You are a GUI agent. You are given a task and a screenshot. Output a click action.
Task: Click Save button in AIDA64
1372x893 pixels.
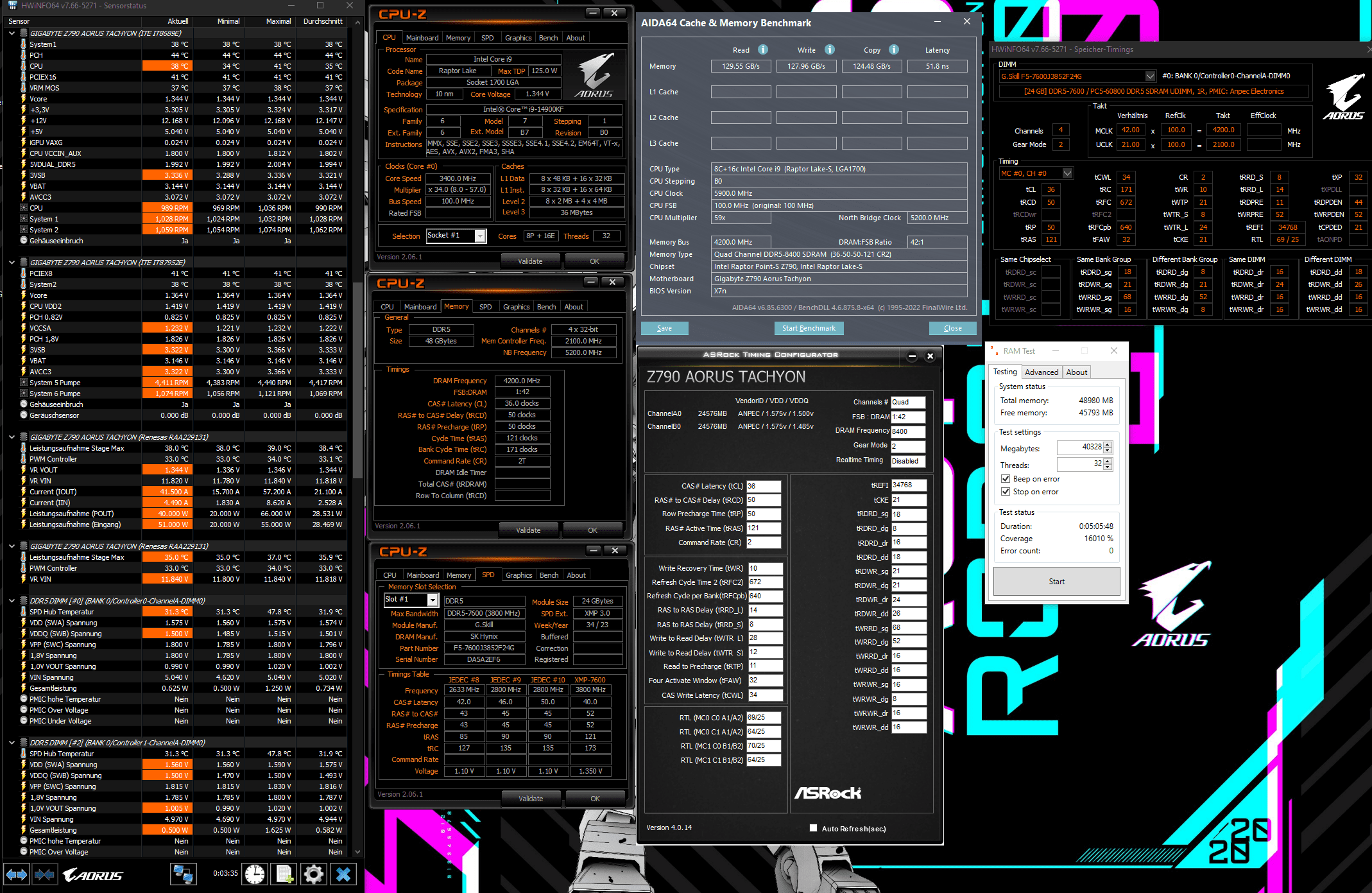click(665, 328)
